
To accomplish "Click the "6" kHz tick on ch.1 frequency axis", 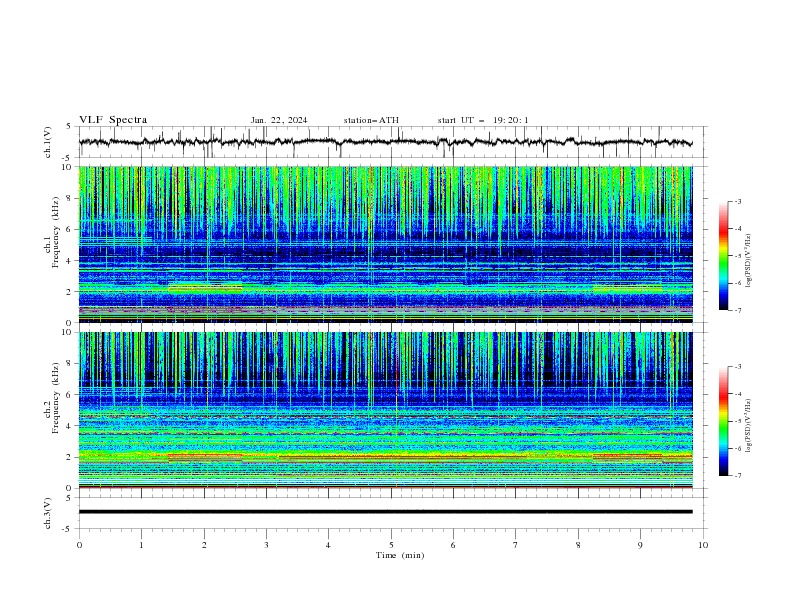I will 71,229.
